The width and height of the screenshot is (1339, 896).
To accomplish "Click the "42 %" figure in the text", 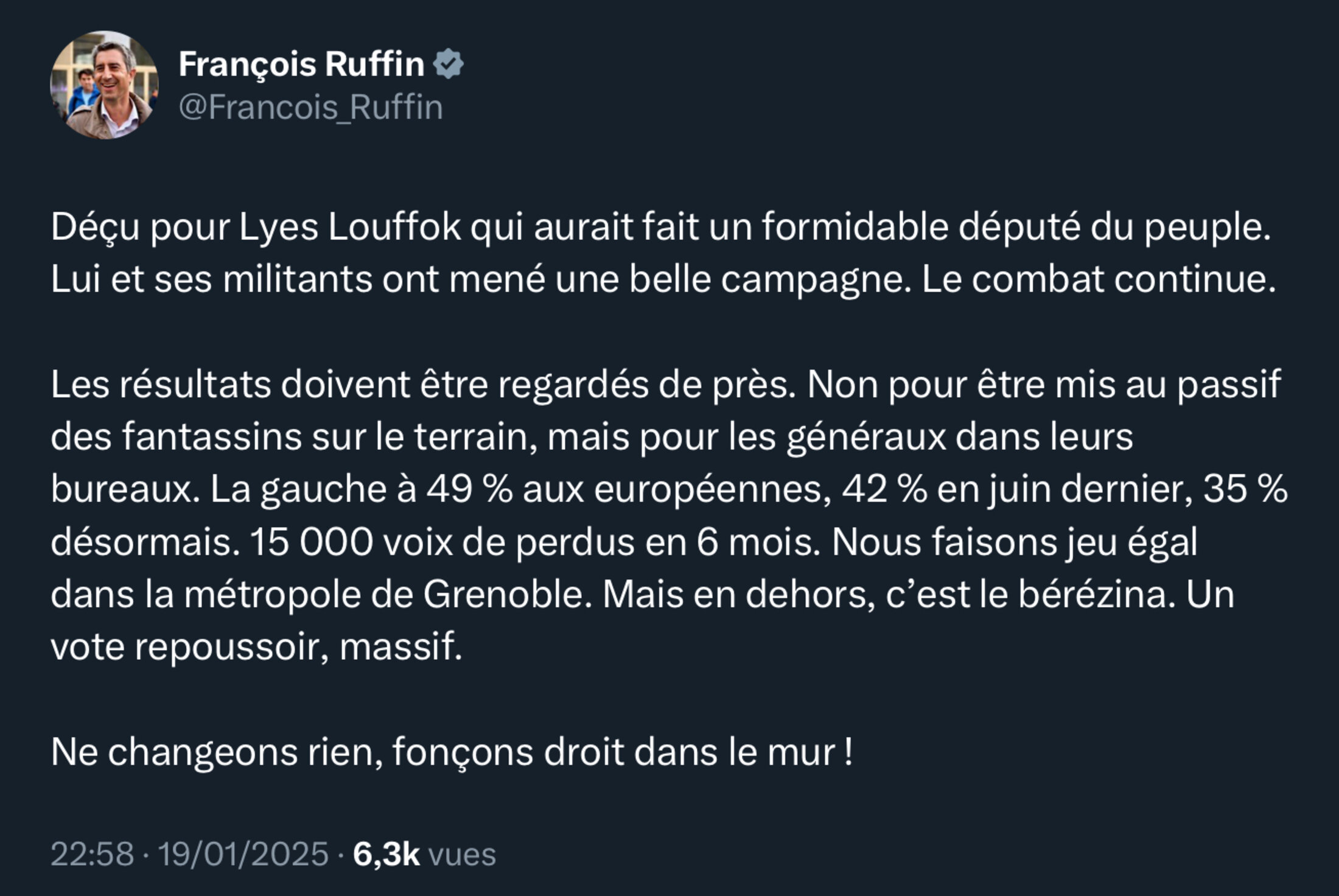I will (x=884, y=489).
